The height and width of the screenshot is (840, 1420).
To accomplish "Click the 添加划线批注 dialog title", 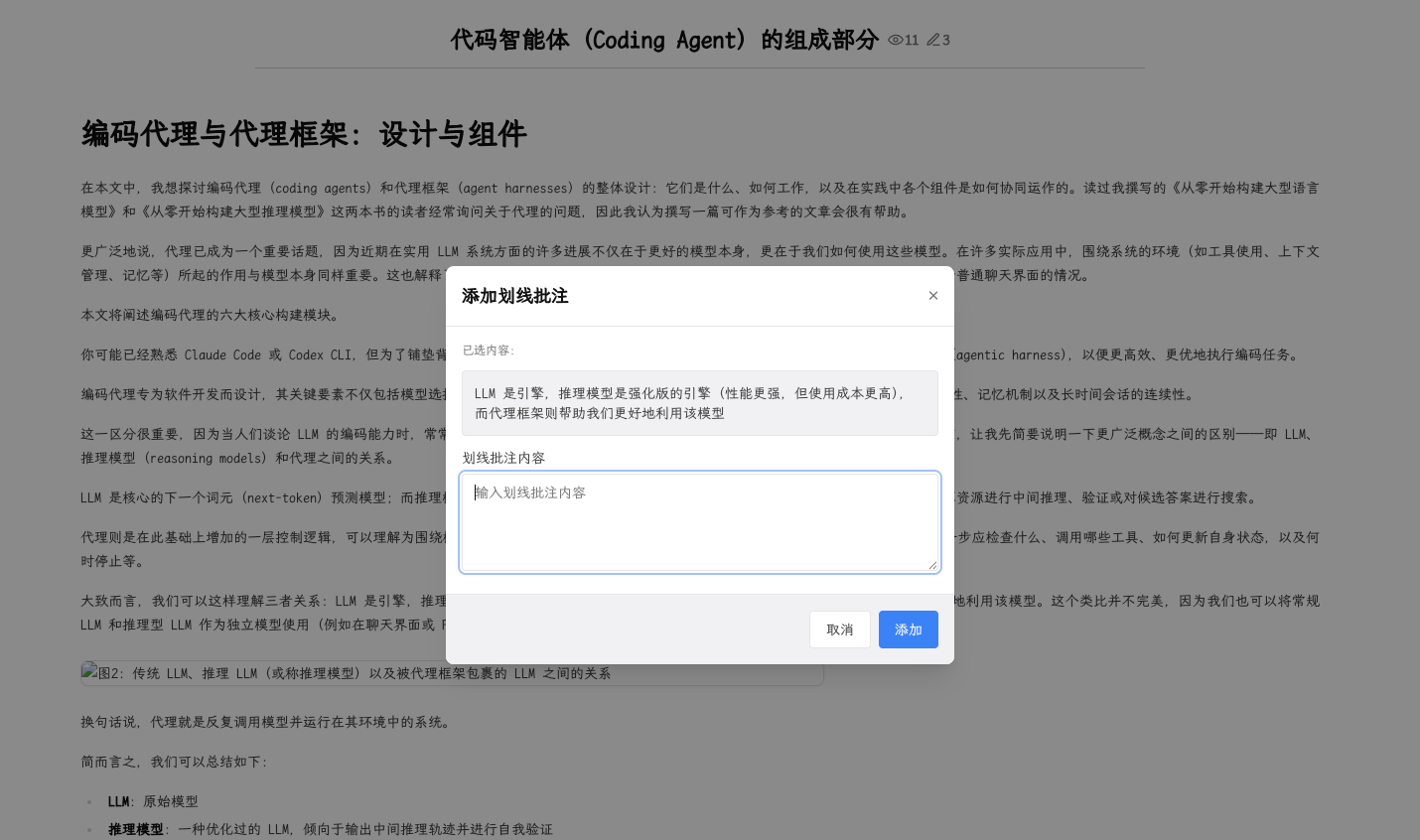I will point(515,296).
